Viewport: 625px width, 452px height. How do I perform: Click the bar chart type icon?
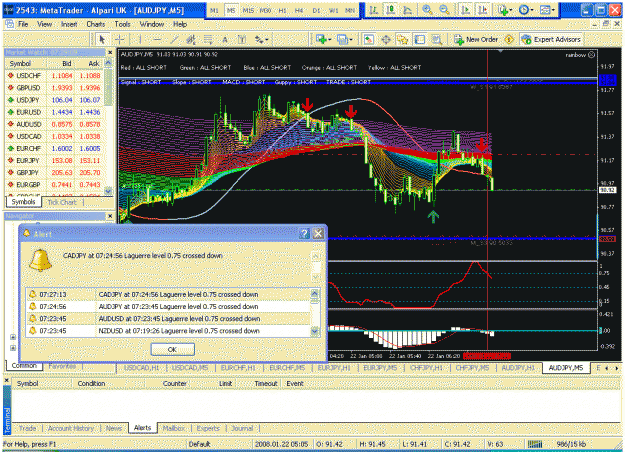[373, 10]
